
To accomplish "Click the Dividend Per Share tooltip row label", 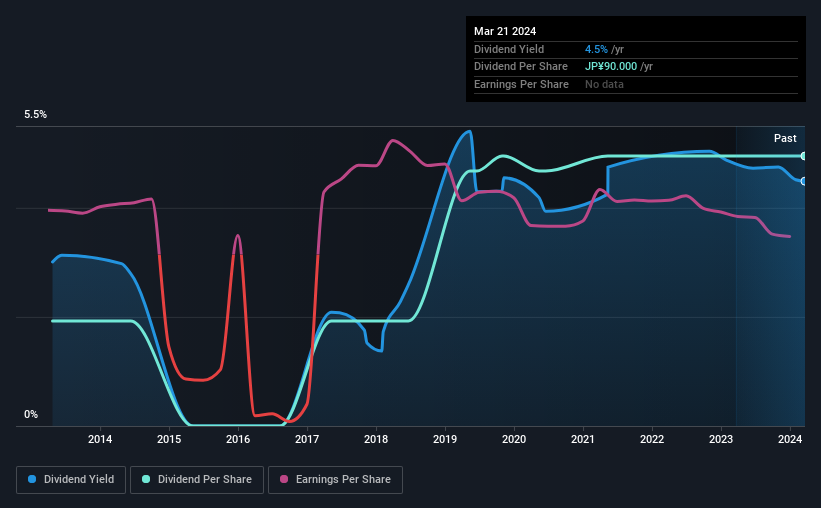I will [x=521, y=67].
